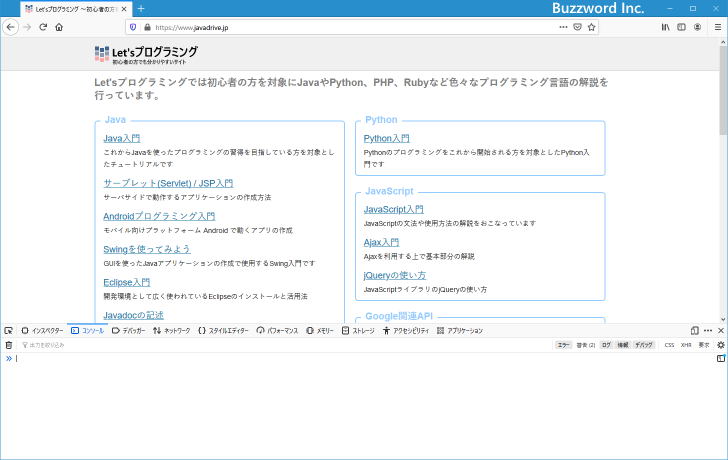Toggle the デバッグ console filter

[644, 345]
